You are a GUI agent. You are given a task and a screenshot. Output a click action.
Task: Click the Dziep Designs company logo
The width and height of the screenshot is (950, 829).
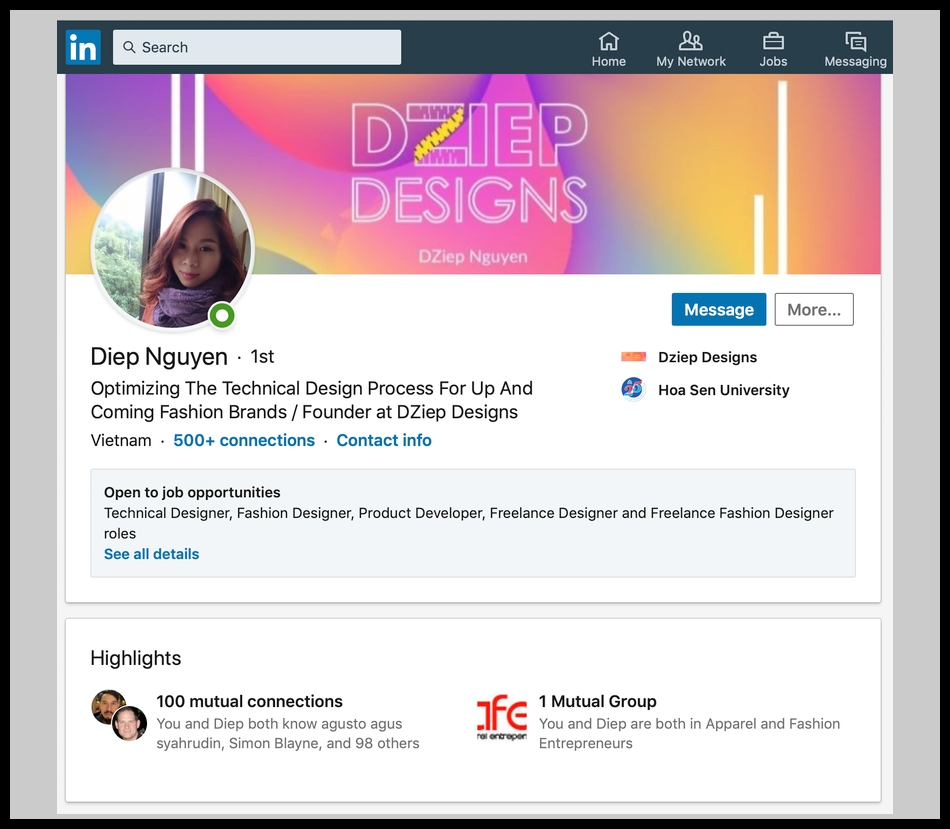(633, 357)
